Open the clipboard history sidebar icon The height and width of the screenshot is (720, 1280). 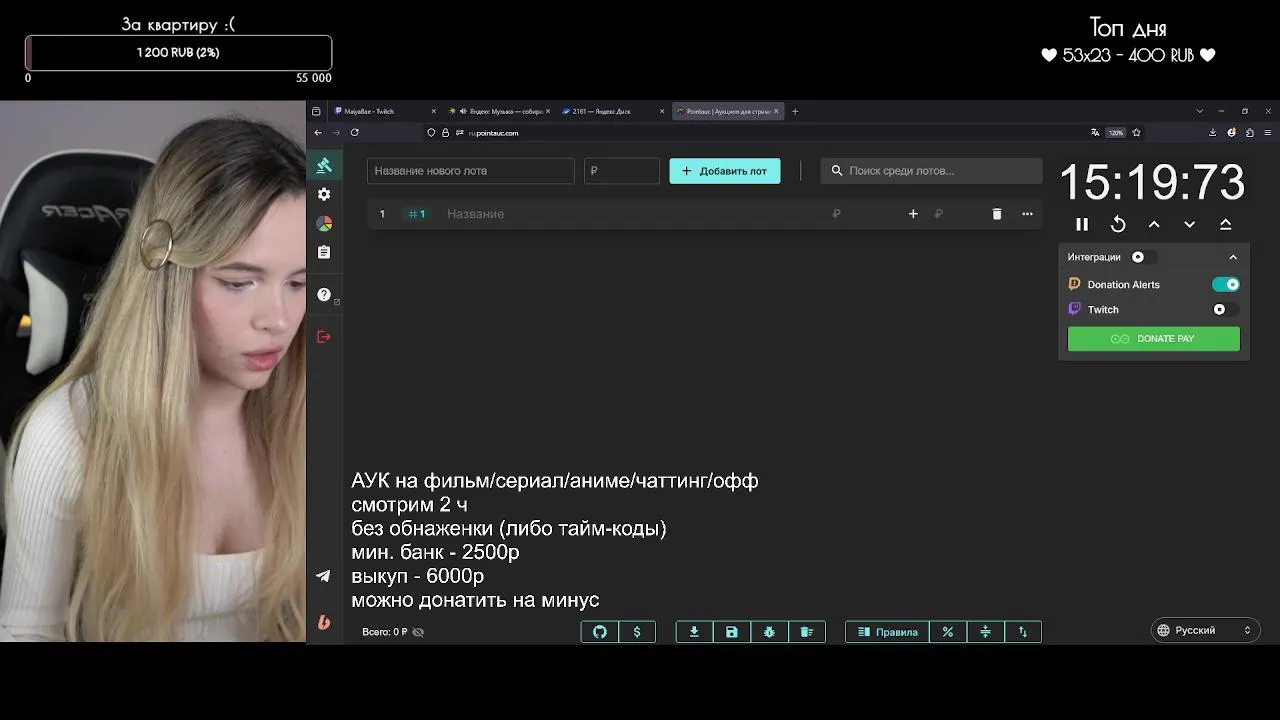point(323,253)
